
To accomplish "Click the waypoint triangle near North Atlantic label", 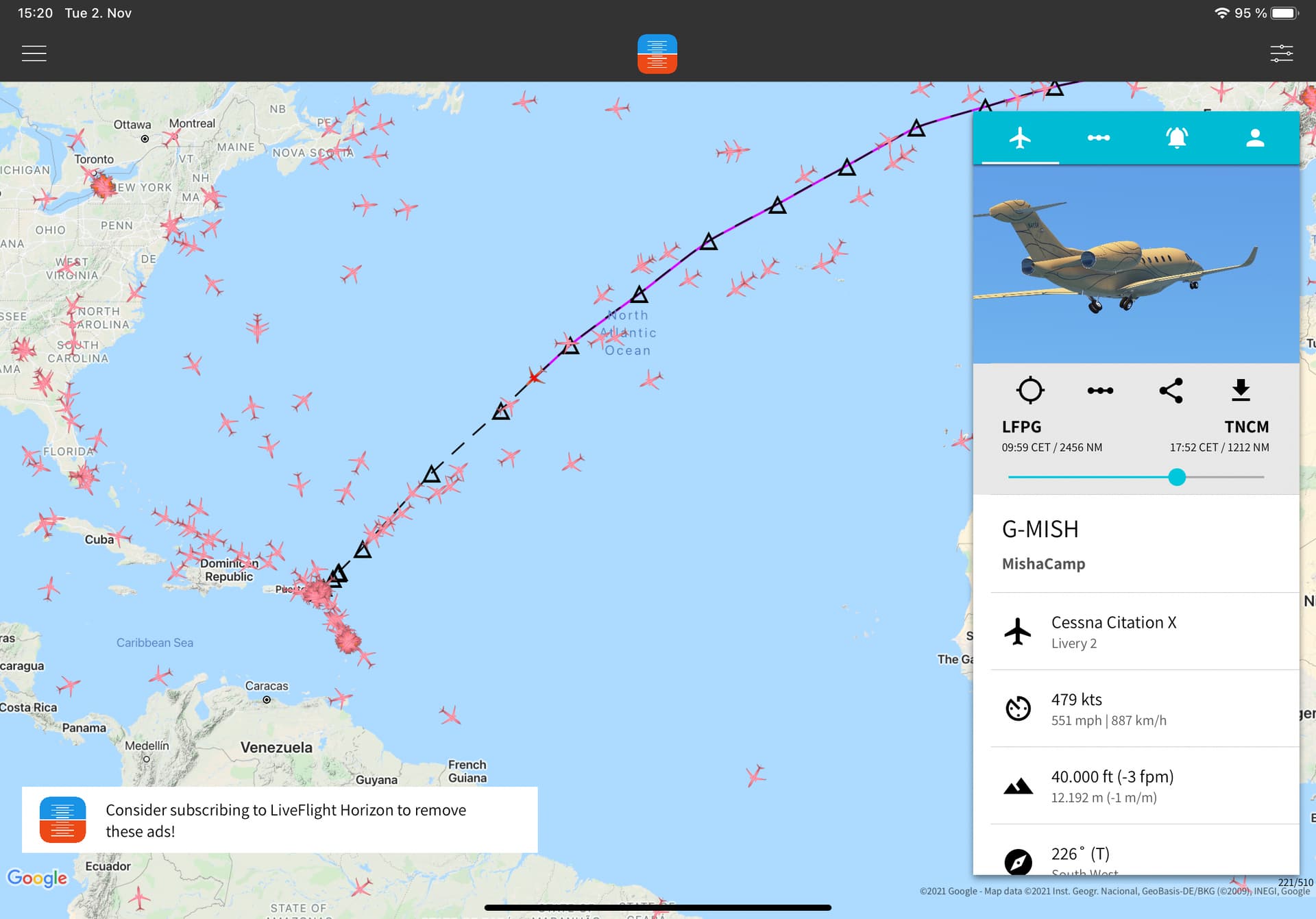I will (x=639, y=295).
